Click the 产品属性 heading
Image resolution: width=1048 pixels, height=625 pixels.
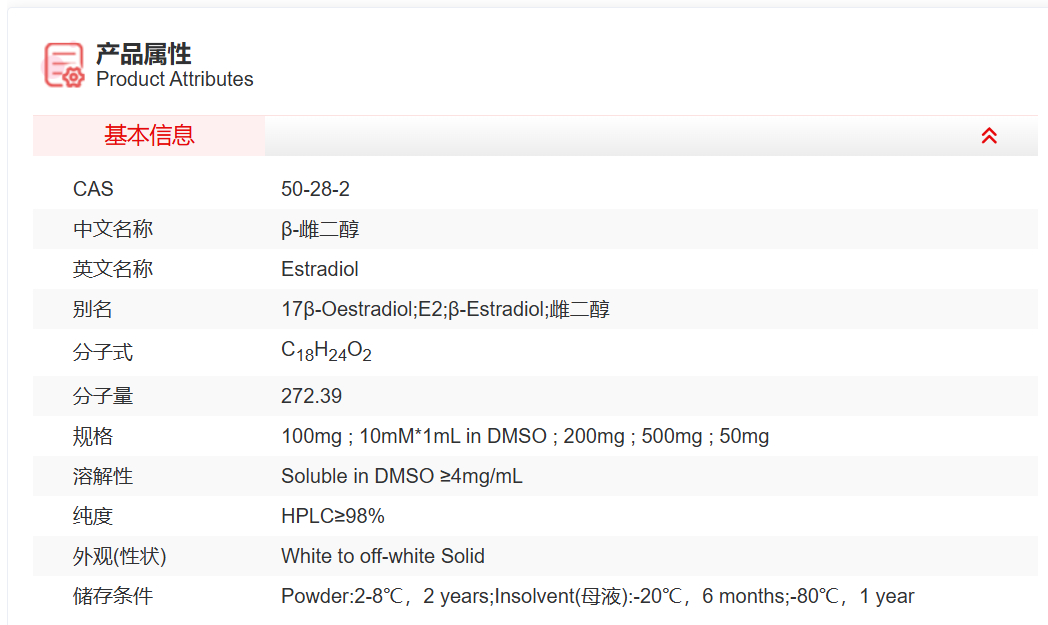coord(143,53)
